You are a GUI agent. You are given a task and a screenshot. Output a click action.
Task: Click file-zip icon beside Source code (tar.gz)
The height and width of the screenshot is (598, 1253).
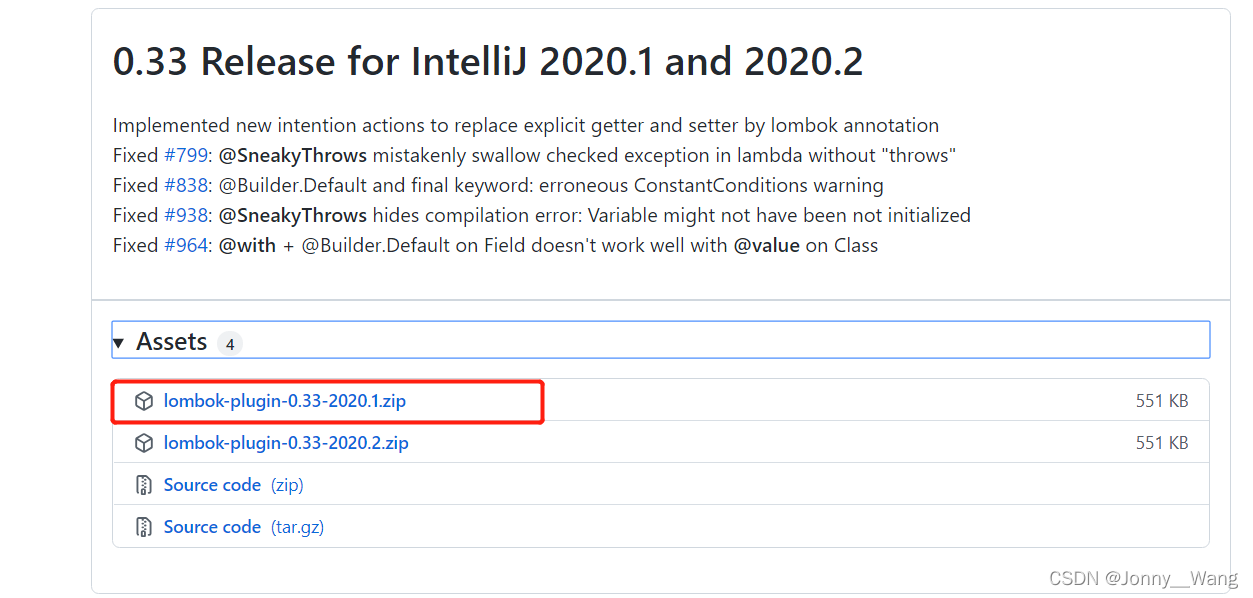pos(144,527)
